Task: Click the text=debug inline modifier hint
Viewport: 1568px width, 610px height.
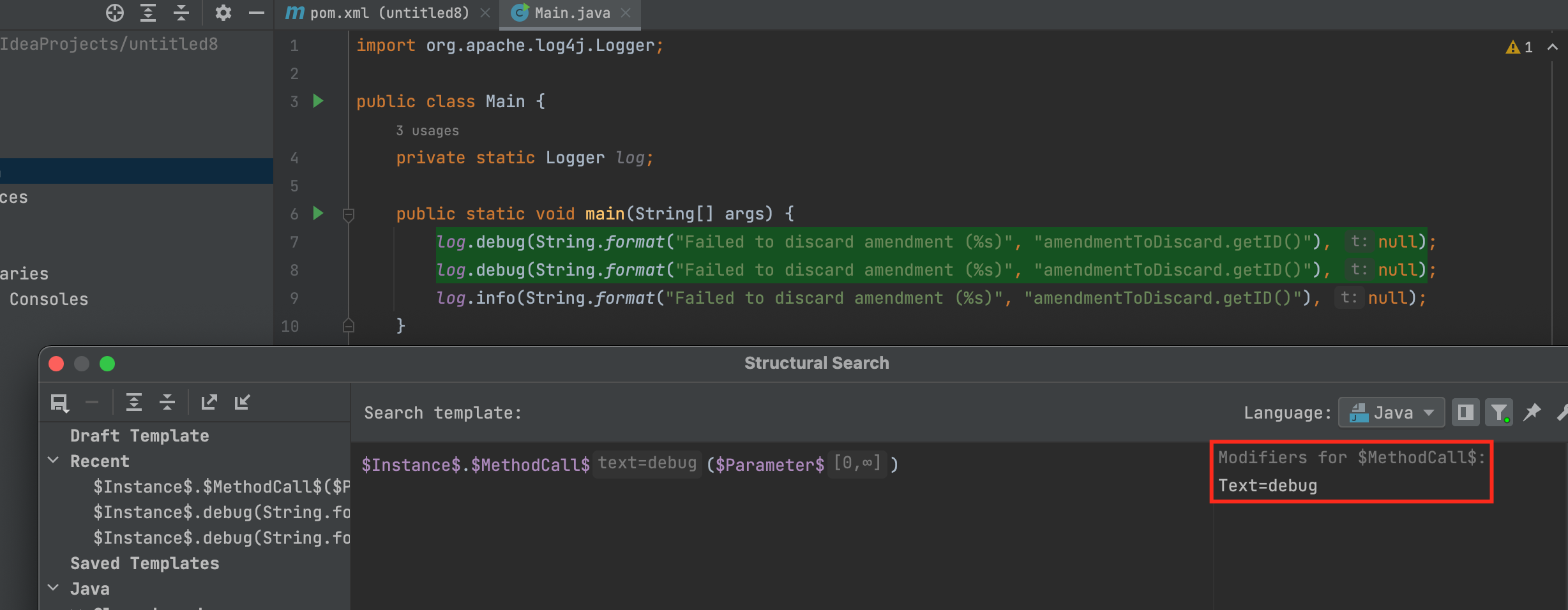Action: [x=647, y=463]
